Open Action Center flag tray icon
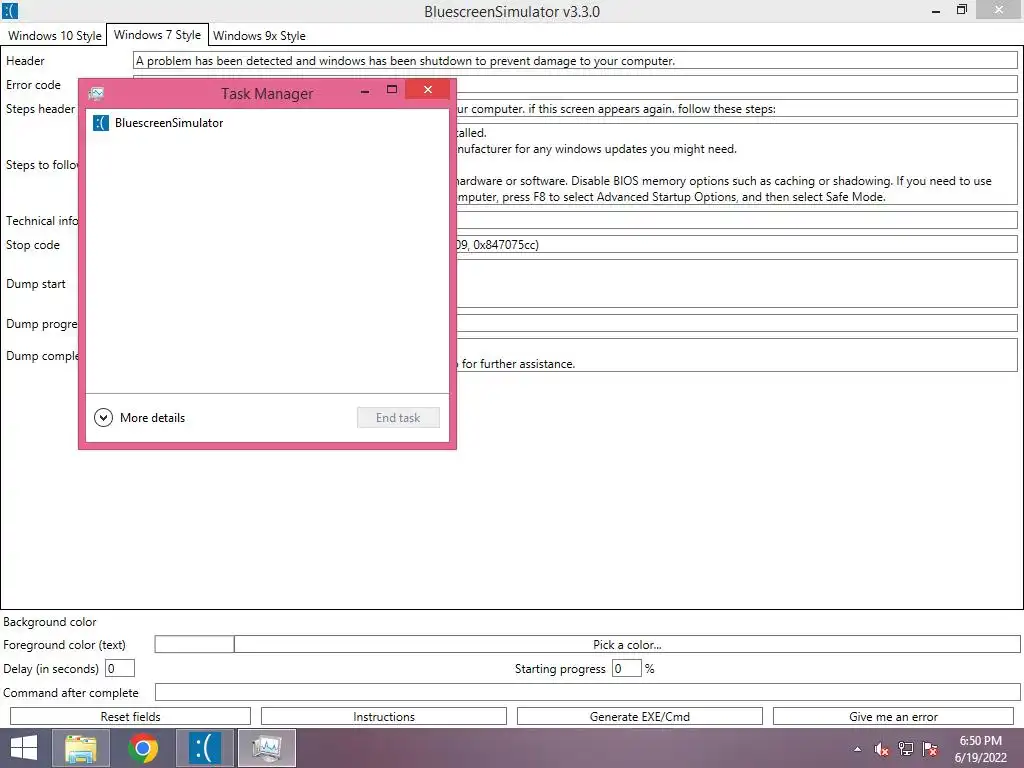This screenshot has width=1024, height=768. coord(930,749)
